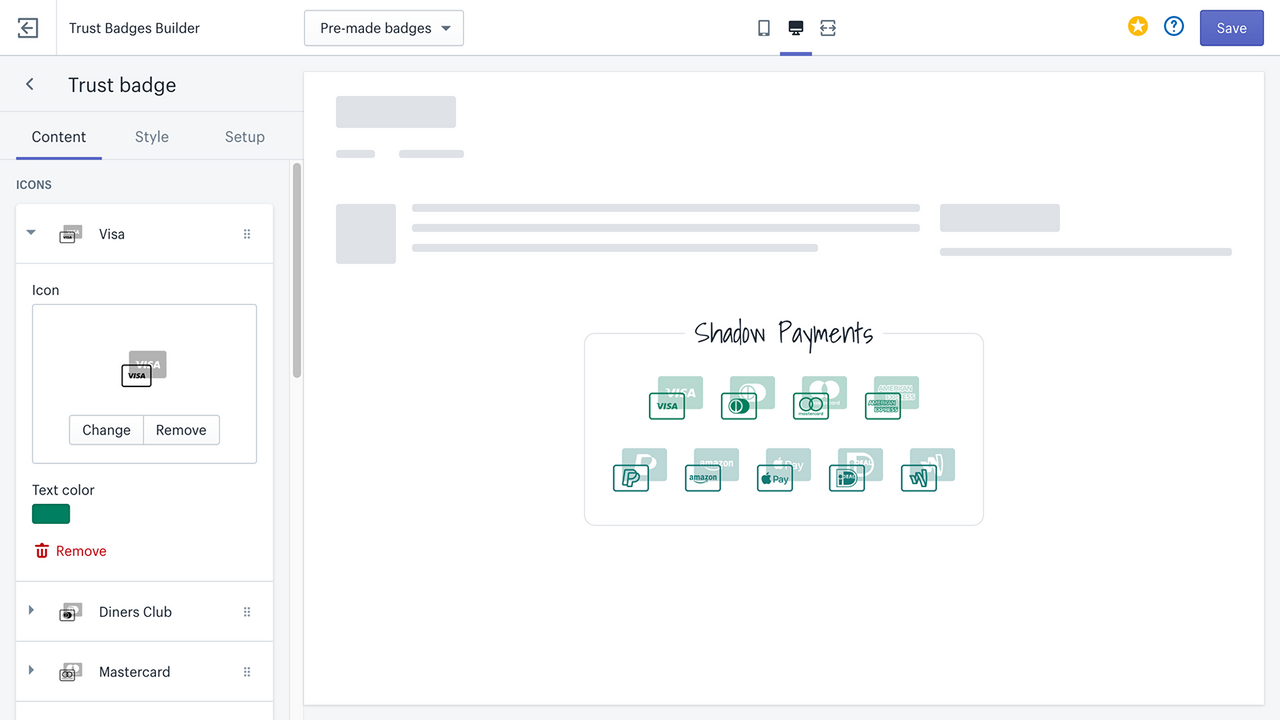Image resolution: width=1280 pixels, height=720 pixels.
Task: Click the Diners Club drag handle
Action: [247, 612]
